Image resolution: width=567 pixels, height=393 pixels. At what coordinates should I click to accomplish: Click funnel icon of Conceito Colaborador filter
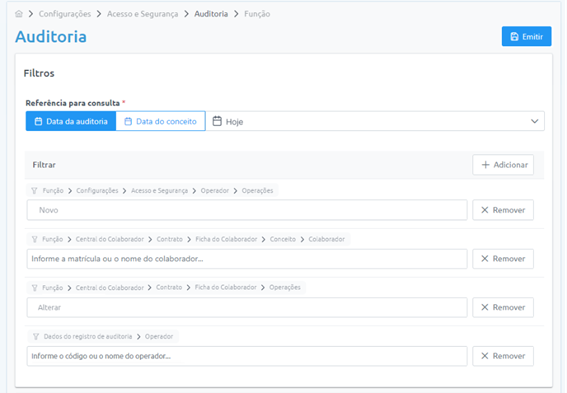(34, 239)
